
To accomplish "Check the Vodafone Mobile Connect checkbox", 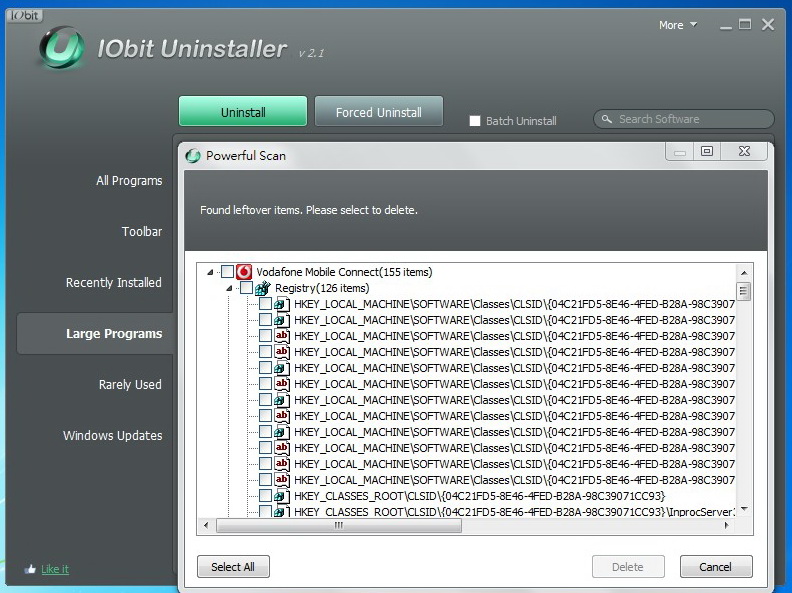I will point(227,272).
